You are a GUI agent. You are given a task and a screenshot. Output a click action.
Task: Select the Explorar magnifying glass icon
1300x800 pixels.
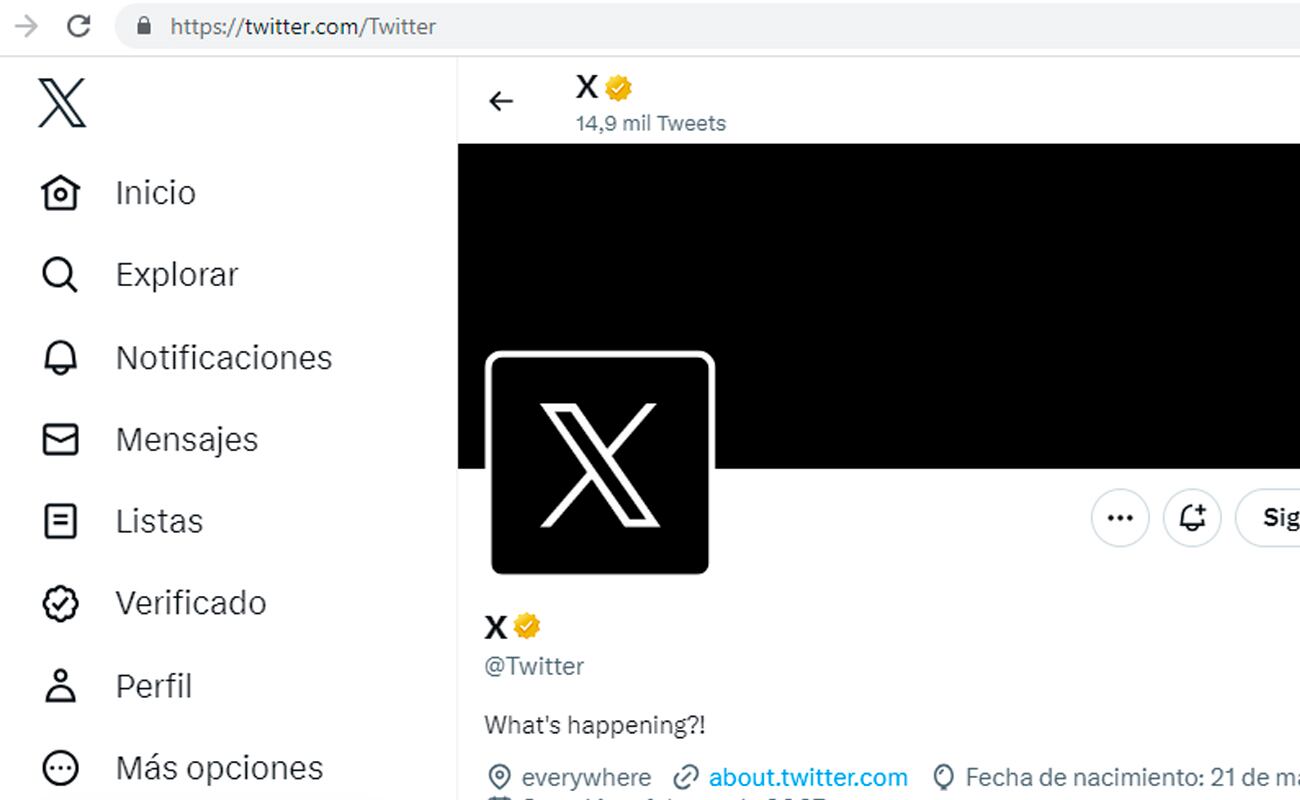click(60, 274)
